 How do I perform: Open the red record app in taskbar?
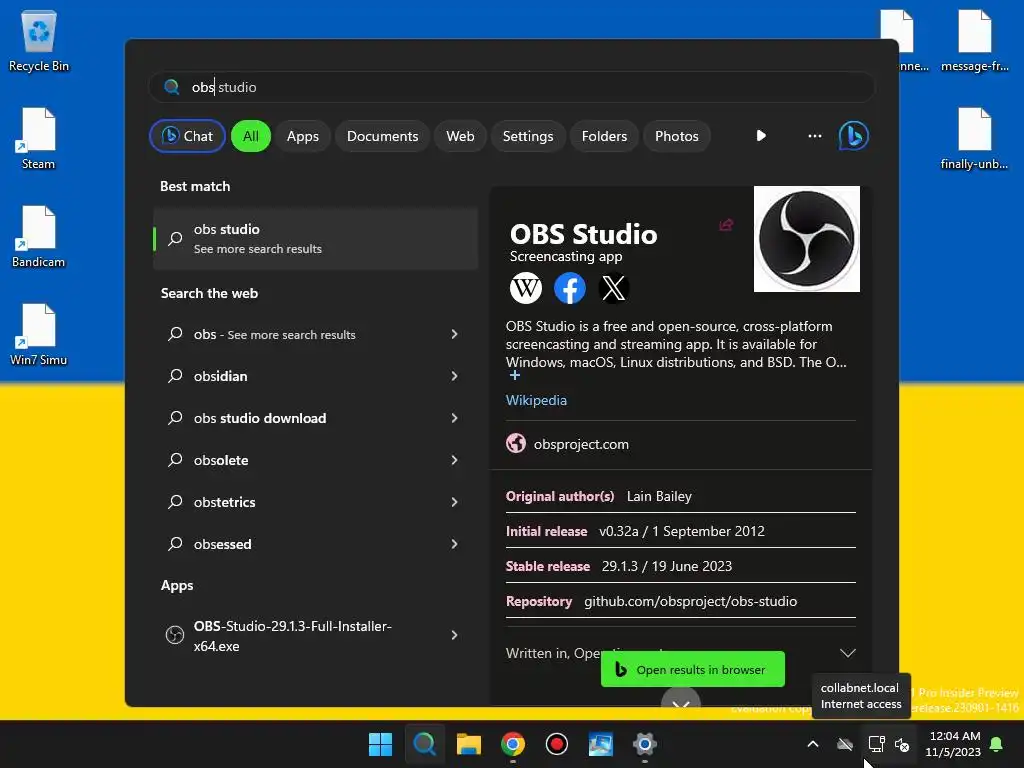(556, 744)
